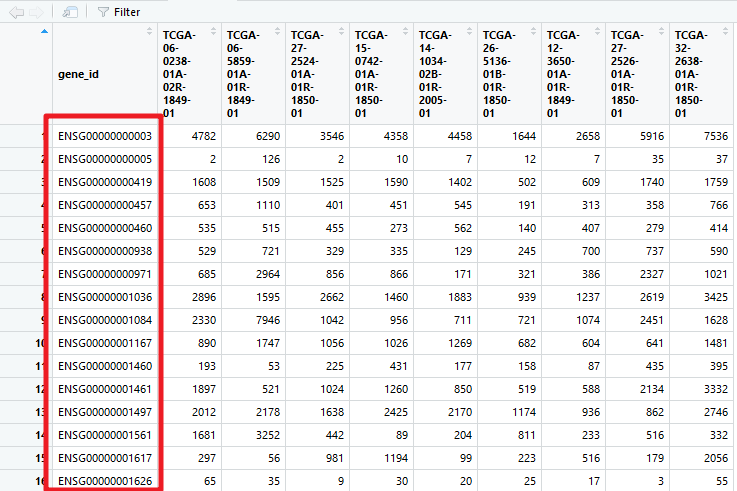Click cell ENSG00000001460
The height and width of the screenshot is (491, 737).
105,366
